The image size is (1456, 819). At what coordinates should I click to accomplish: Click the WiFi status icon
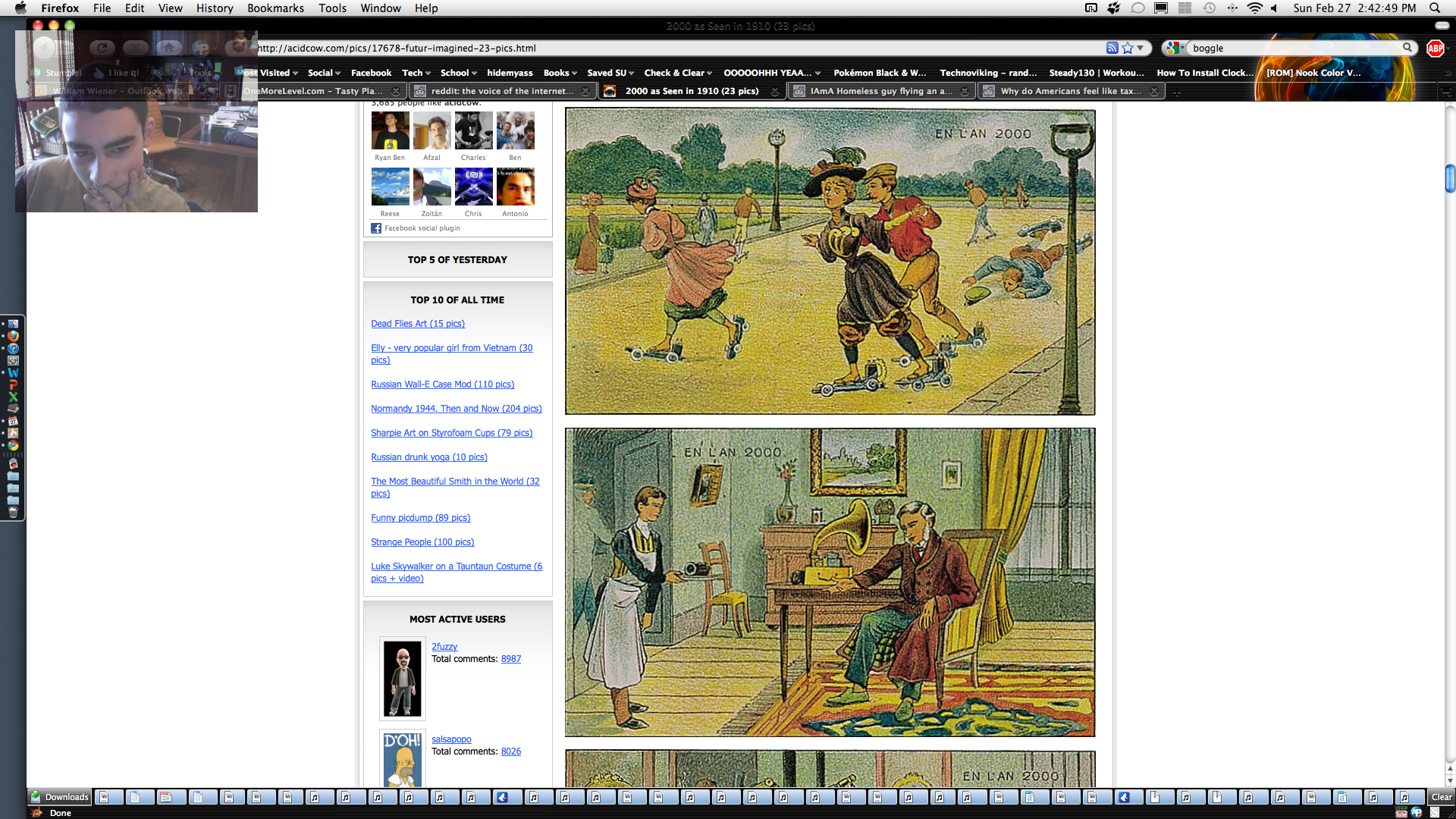(x=1254, y=8)
